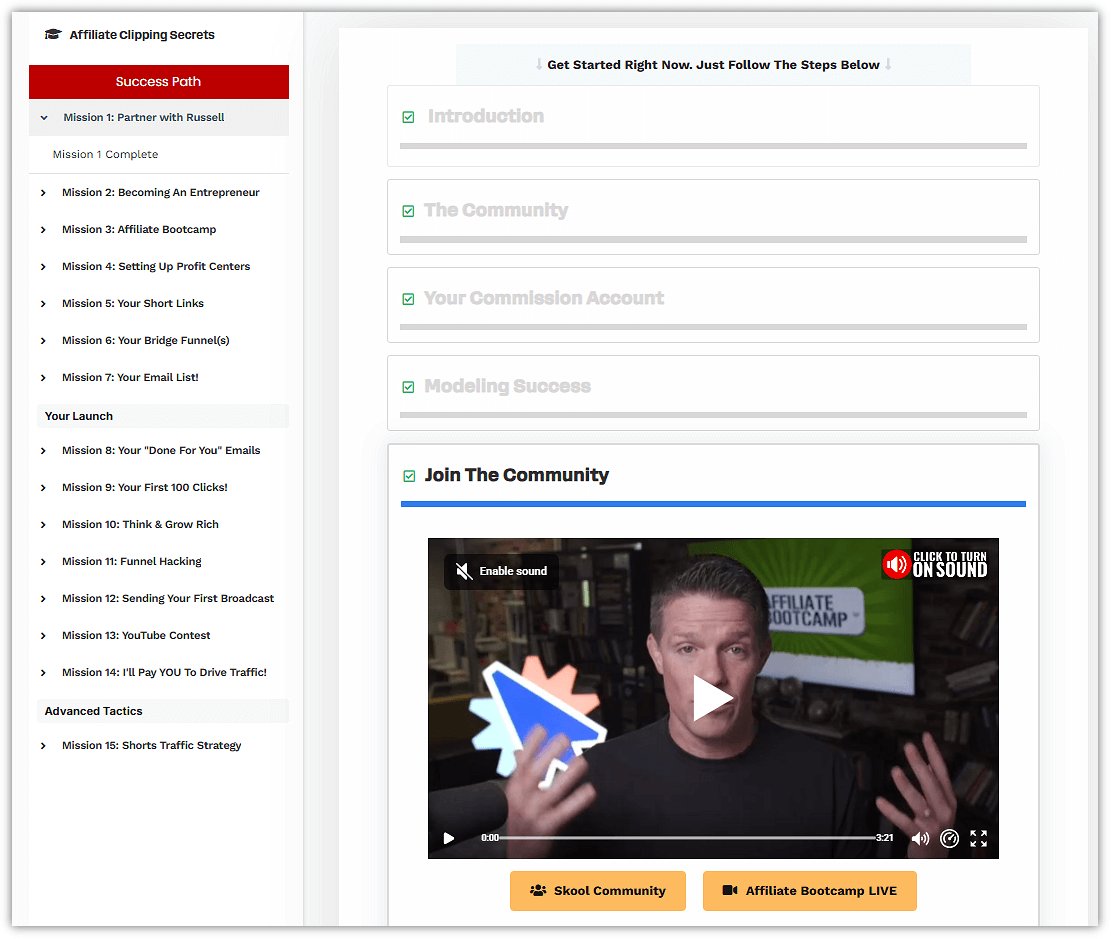Viewport: 1111px width, 939px height.
Task: Expand Mission 3 chevron
Action: (43, 230)
